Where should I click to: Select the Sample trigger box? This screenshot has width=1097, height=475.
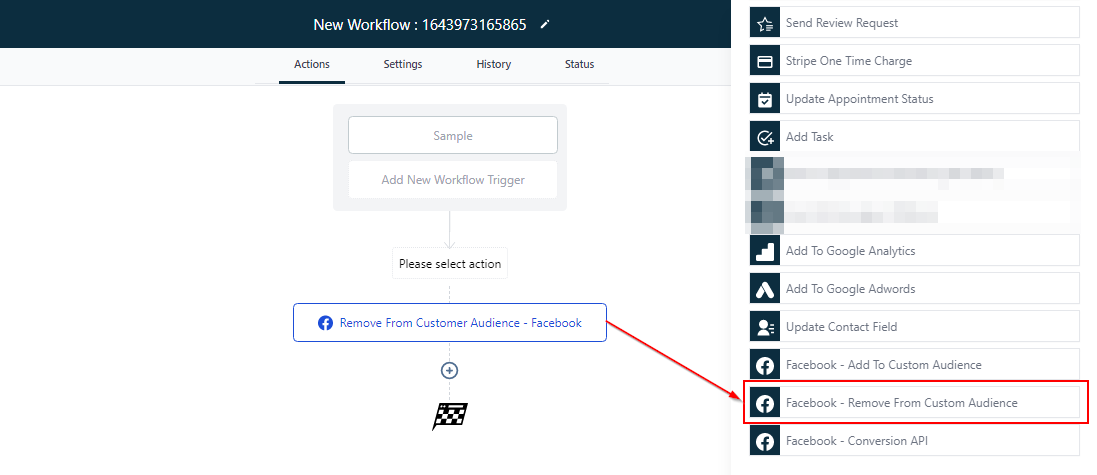tap(453, 135)
